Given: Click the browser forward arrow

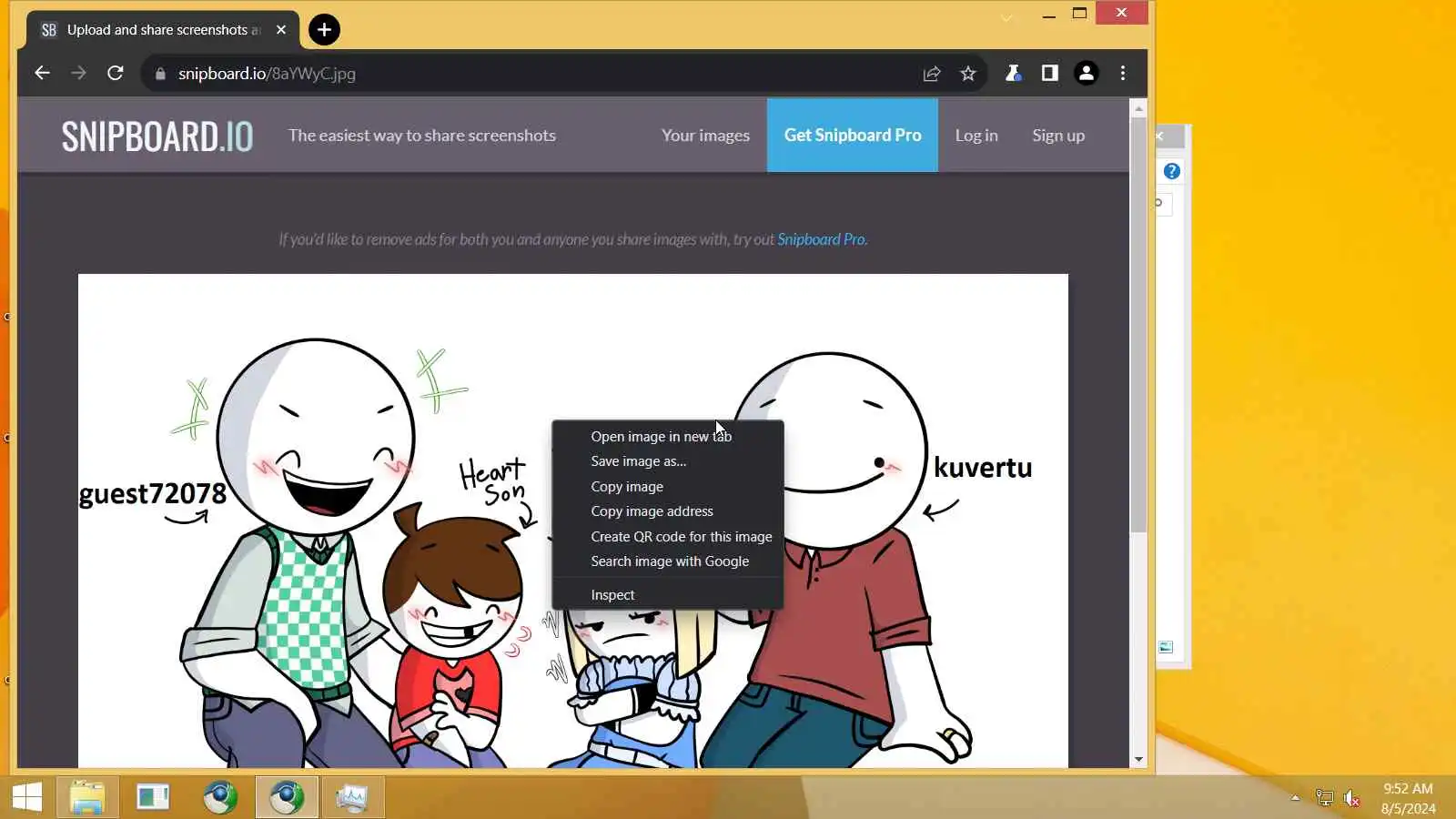Looking at the screenshot, I should 78,73.
